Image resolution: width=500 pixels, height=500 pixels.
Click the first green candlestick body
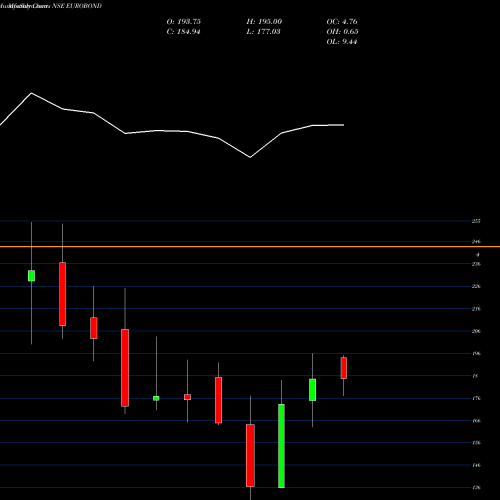click(x=31, y=276)
